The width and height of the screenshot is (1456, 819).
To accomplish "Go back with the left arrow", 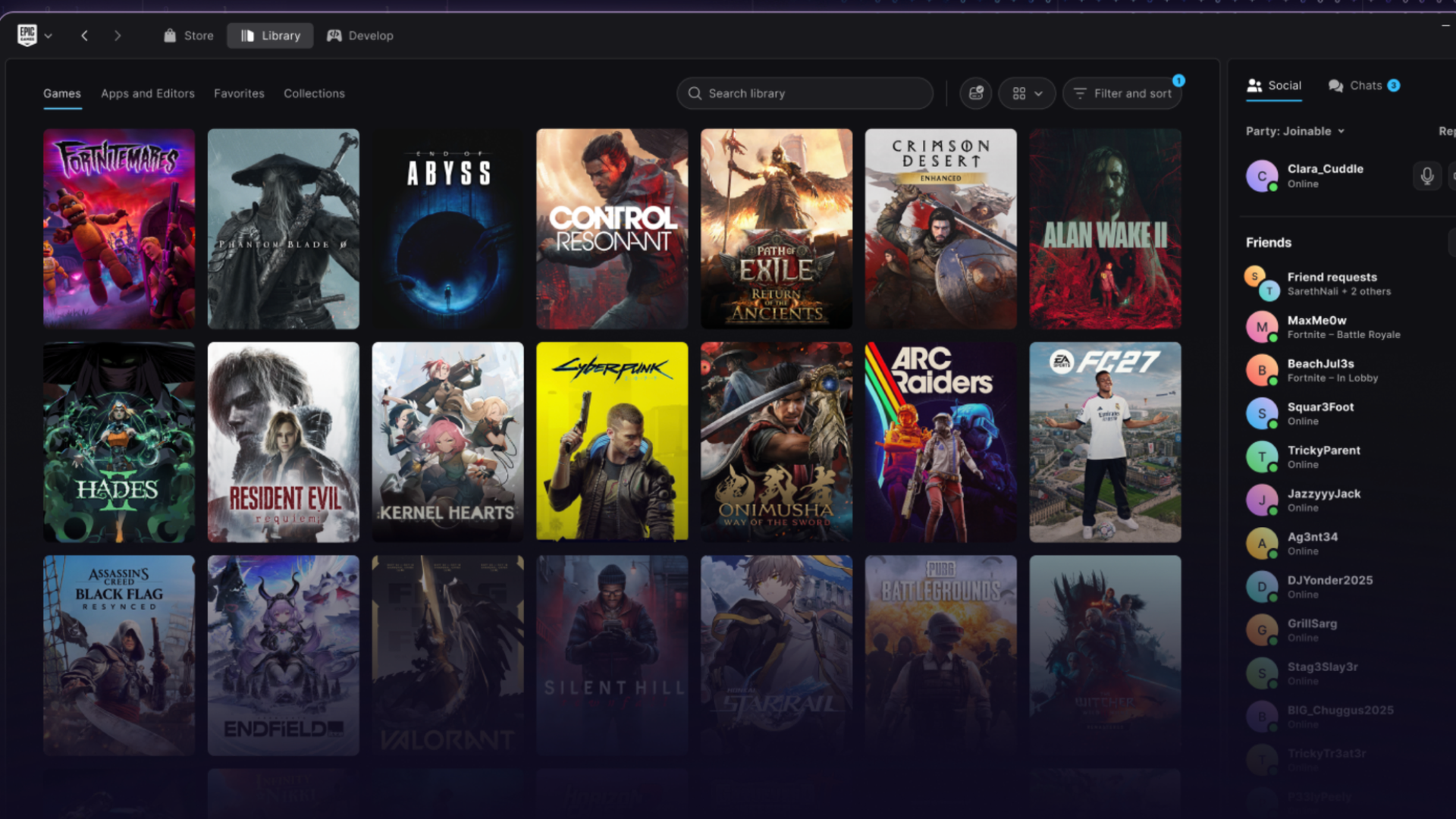I will (84, 36).
